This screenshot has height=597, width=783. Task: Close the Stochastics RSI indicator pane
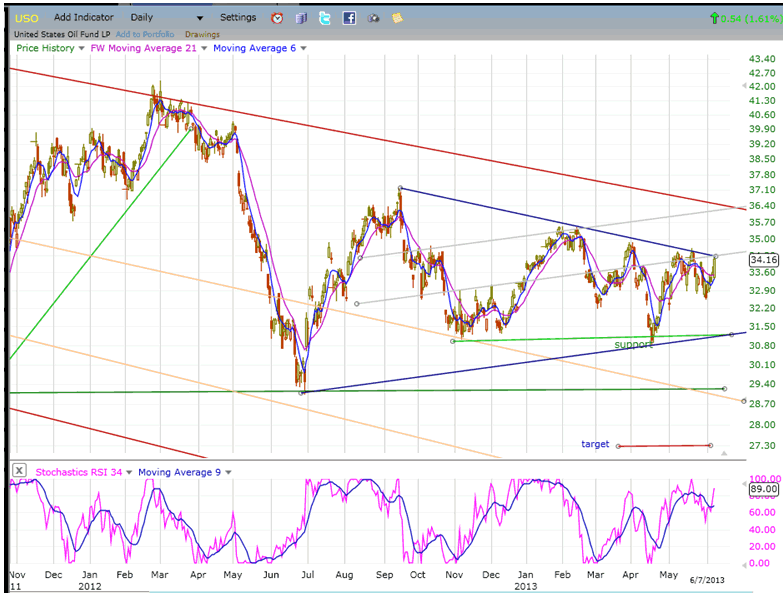[x=18, y=471]
